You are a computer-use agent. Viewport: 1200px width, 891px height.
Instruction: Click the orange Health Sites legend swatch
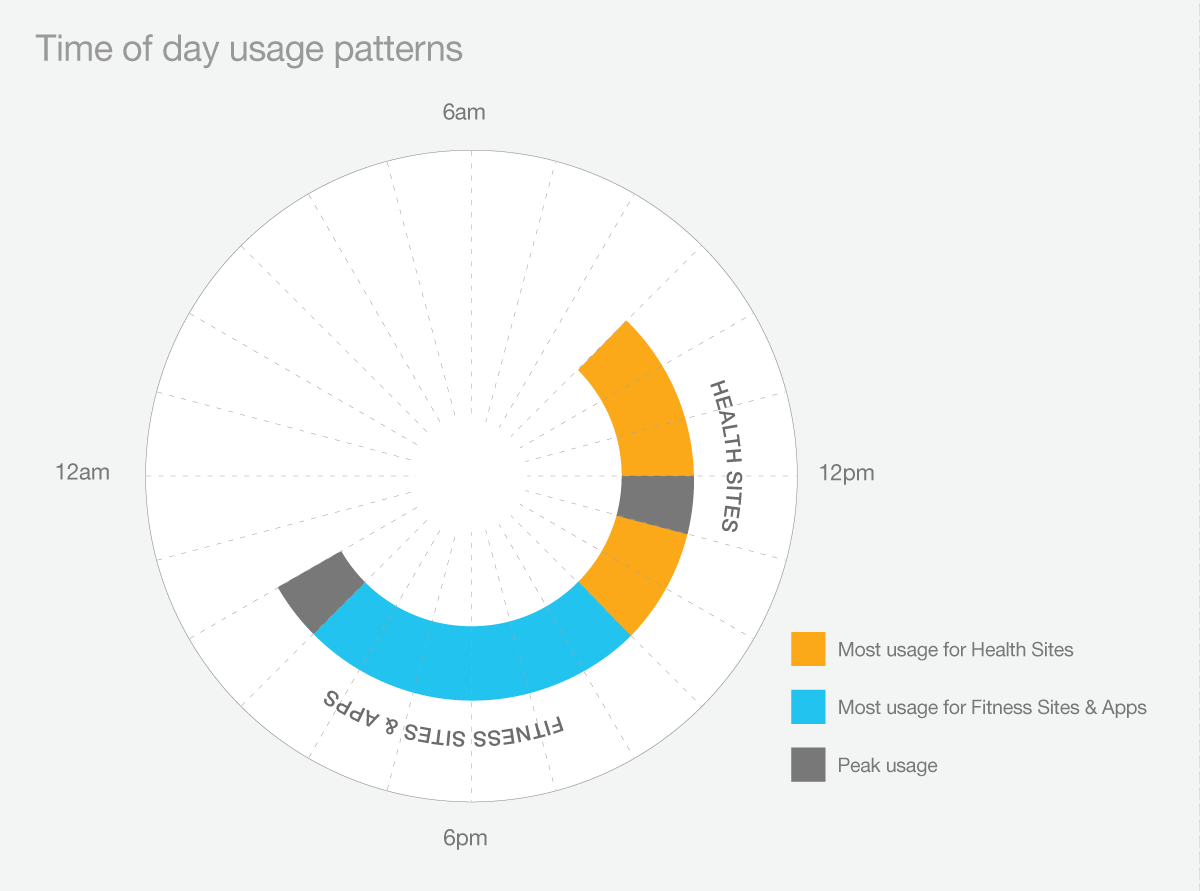pos(808,649)
